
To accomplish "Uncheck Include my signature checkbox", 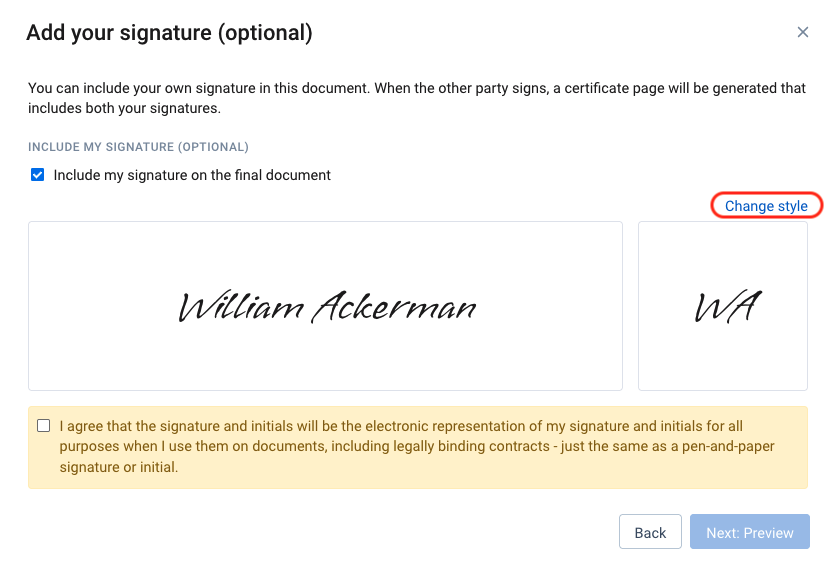I will [37, 175].
